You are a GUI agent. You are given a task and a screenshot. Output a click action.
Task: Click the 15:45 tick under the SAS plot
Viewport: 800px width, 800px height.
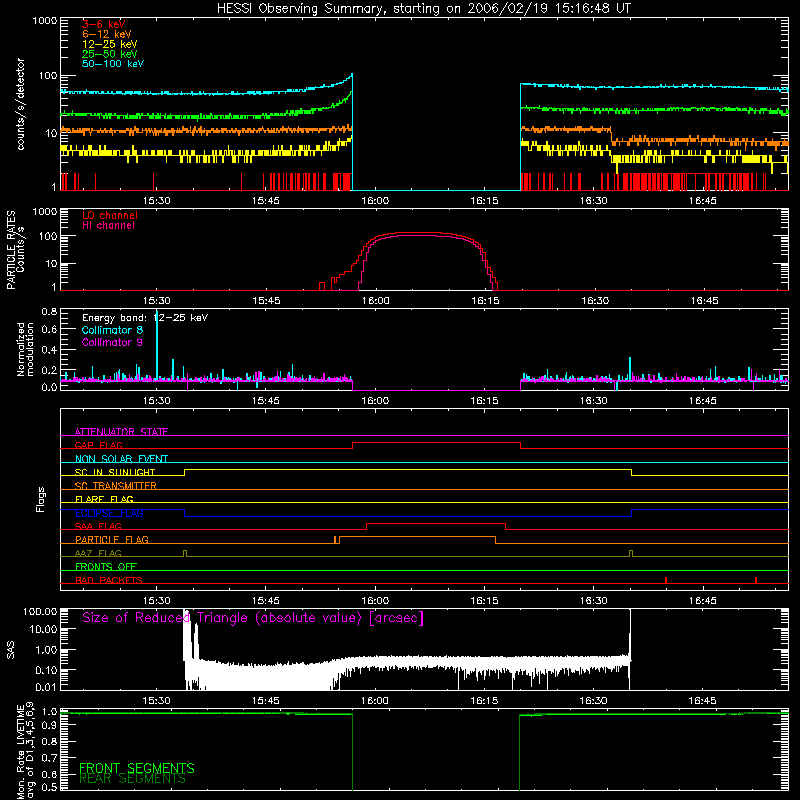coord(266,701)
